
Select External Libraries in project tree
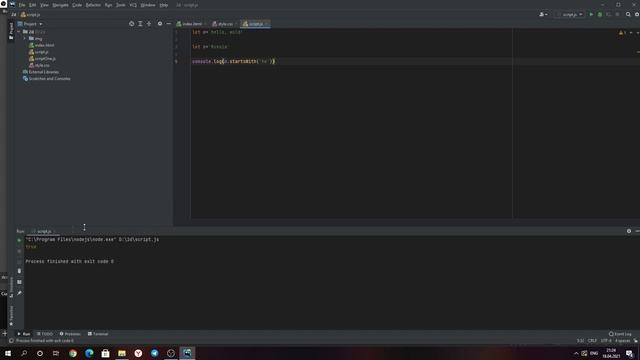point(43,72)
